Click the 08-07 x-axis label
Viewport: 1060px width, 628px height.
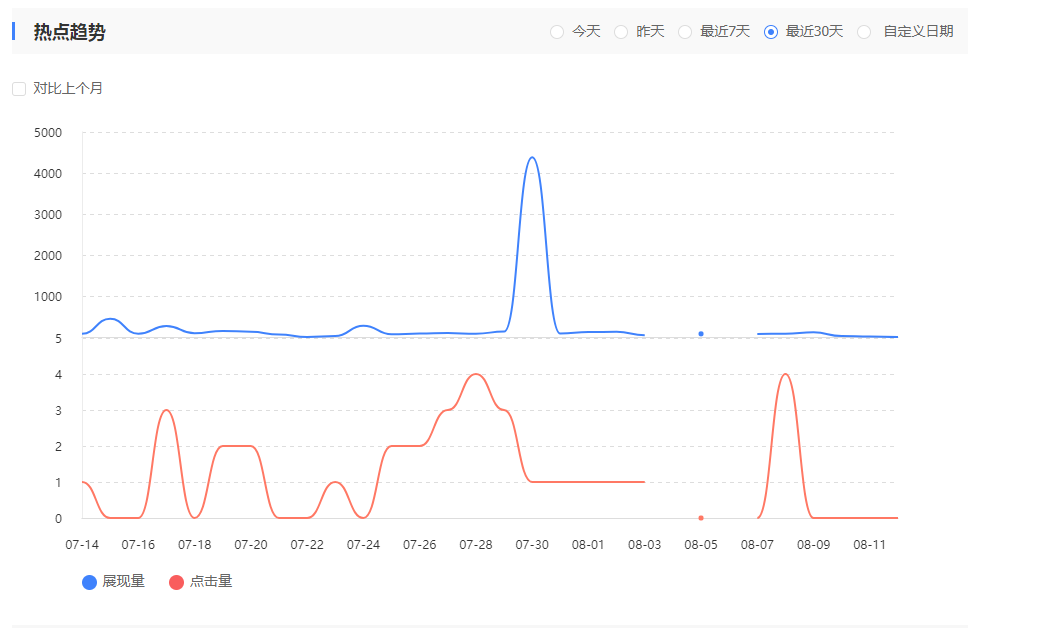click(757, 545)
